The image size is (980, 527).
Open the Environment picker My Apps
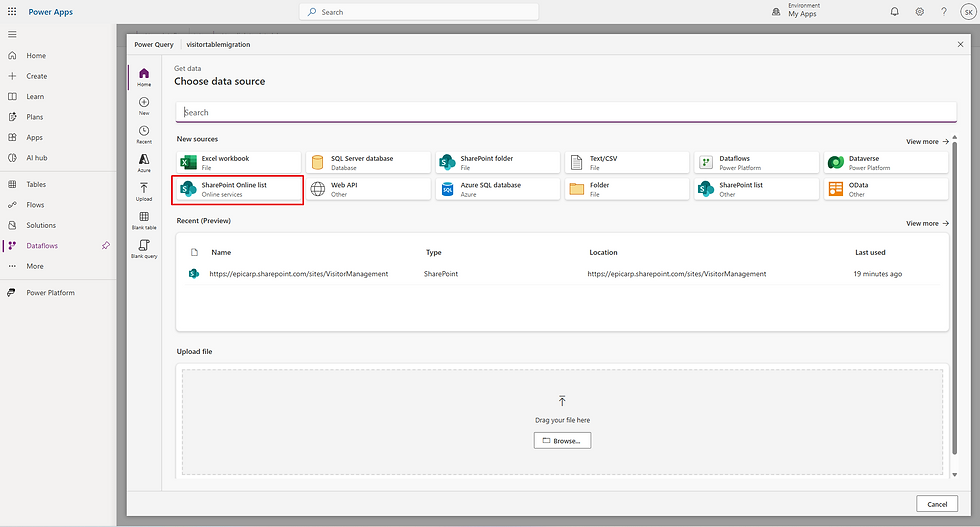coord(796,10)
